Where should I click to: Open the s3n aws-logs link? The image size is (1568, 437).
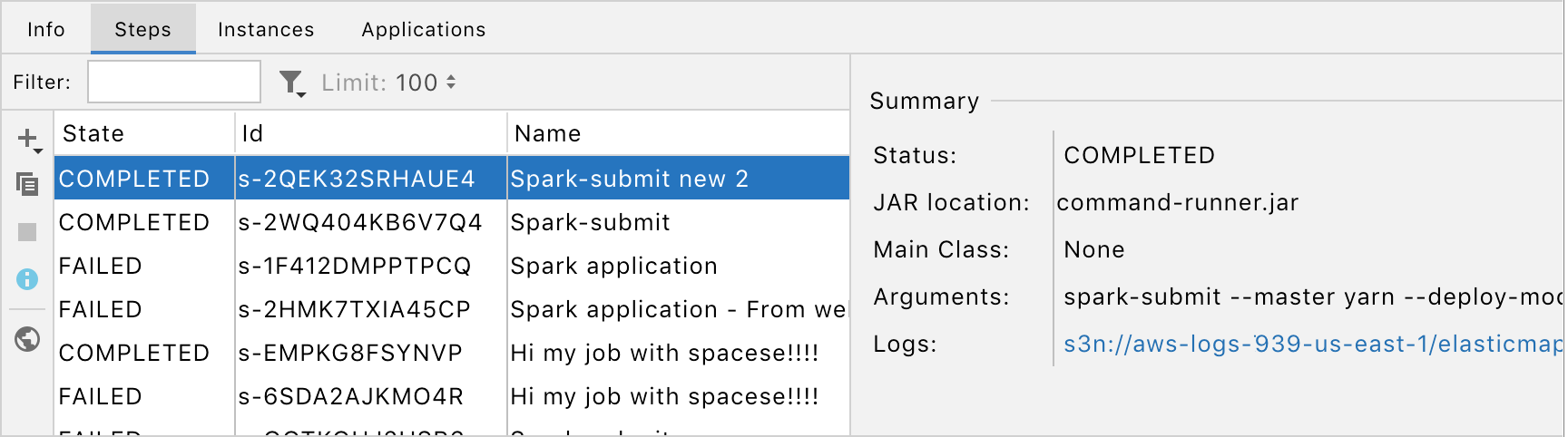point(1312,344)
